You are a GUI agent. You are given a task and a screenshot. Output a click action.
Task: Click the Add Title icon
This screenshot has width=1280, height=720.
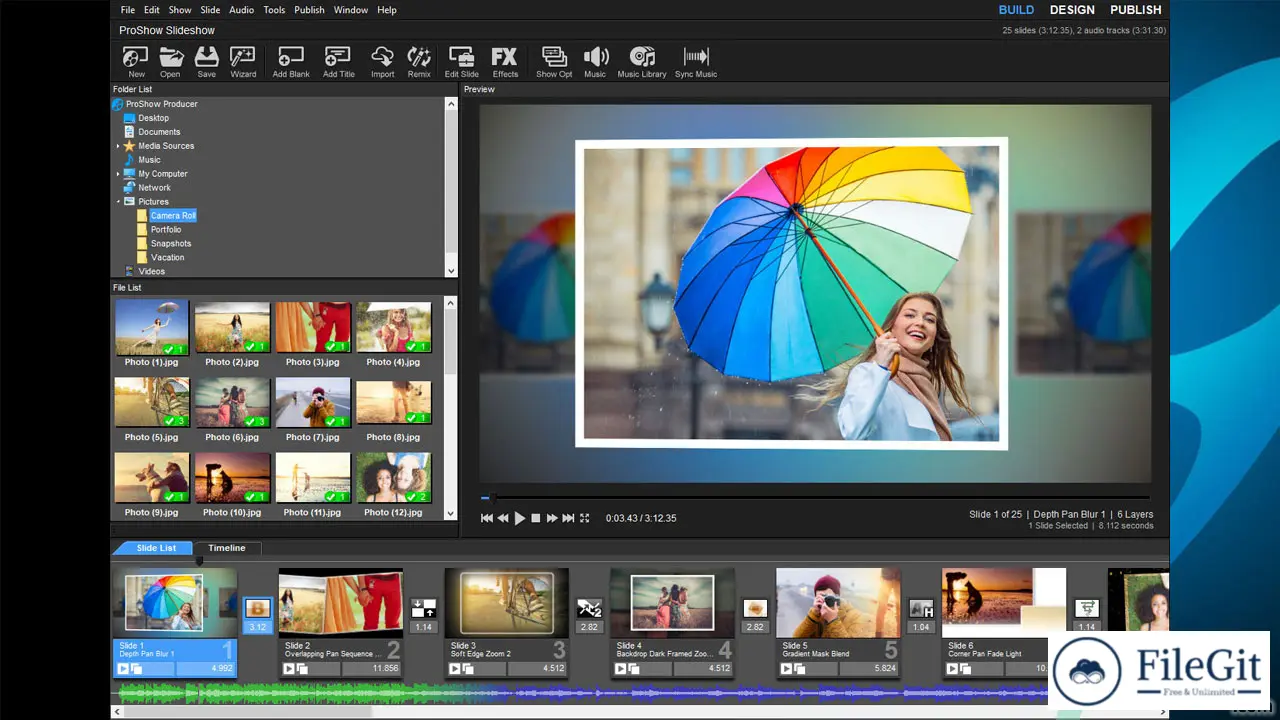tap(339, 61)
